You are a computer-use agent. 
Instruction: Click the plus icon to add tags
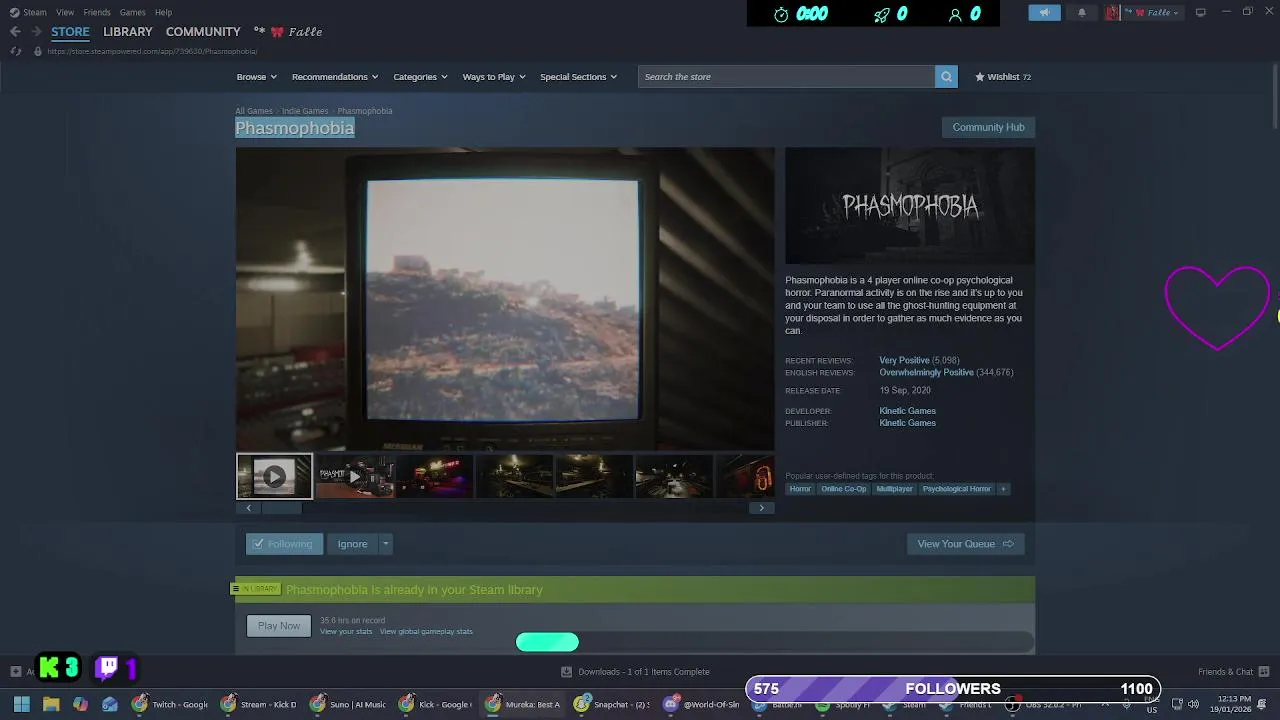pos(1003,489)
